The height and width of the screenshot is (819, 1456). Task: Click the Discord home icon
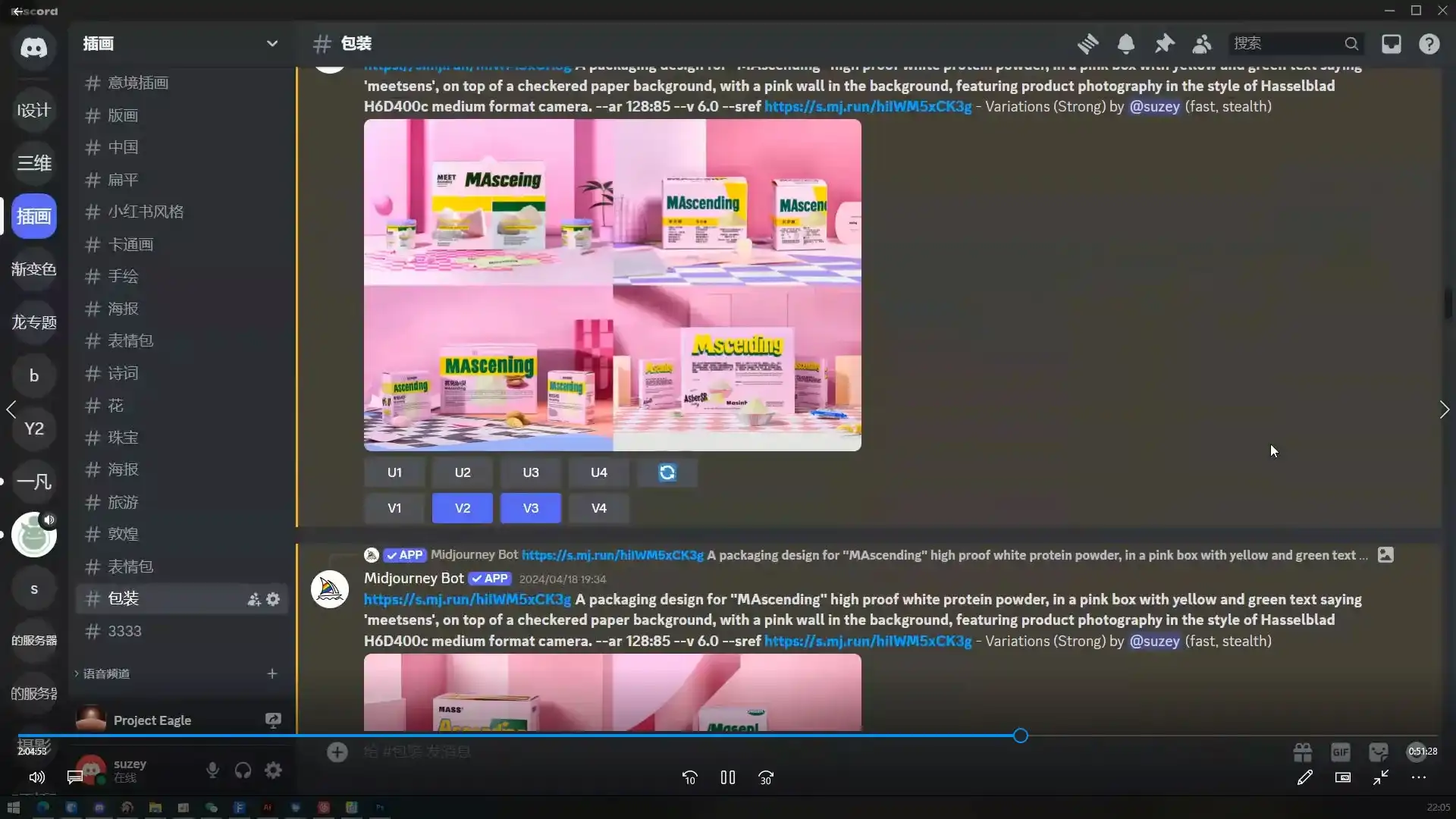pyautogui.click(x=33, y=48)
